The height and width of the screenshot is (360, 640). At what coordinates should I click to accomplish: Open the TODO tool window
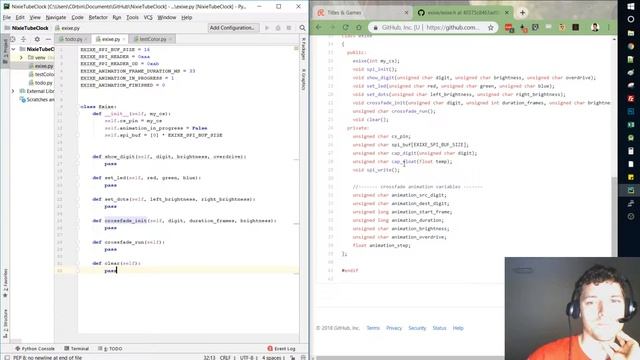(x=110, y=349)
